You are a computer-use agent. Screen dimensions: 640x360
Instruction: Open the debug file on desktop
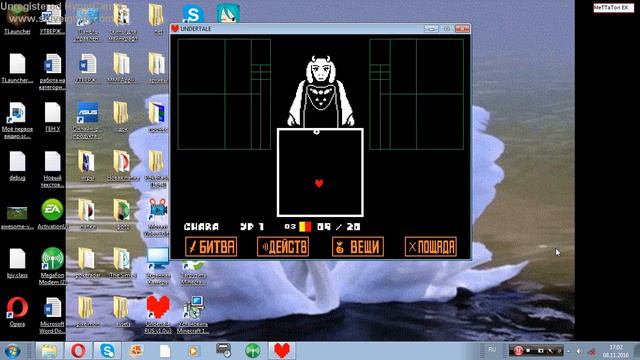tap(17, 166)
